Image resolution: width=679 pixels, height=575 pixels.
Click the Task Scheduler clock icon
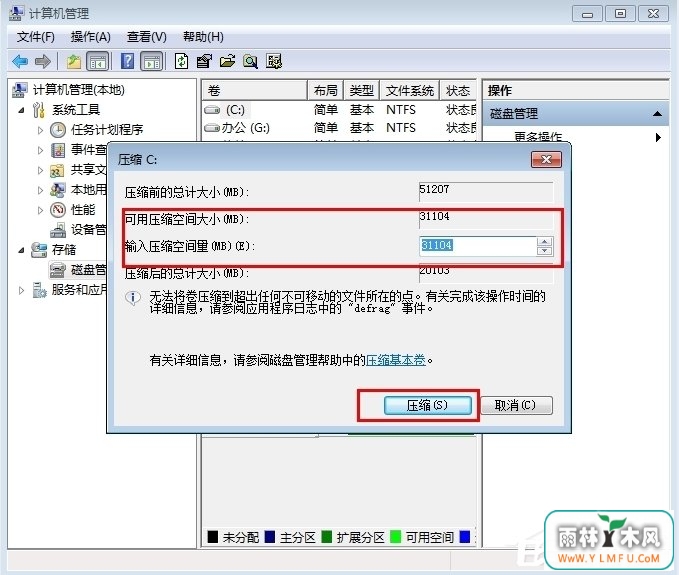point(58,129)
